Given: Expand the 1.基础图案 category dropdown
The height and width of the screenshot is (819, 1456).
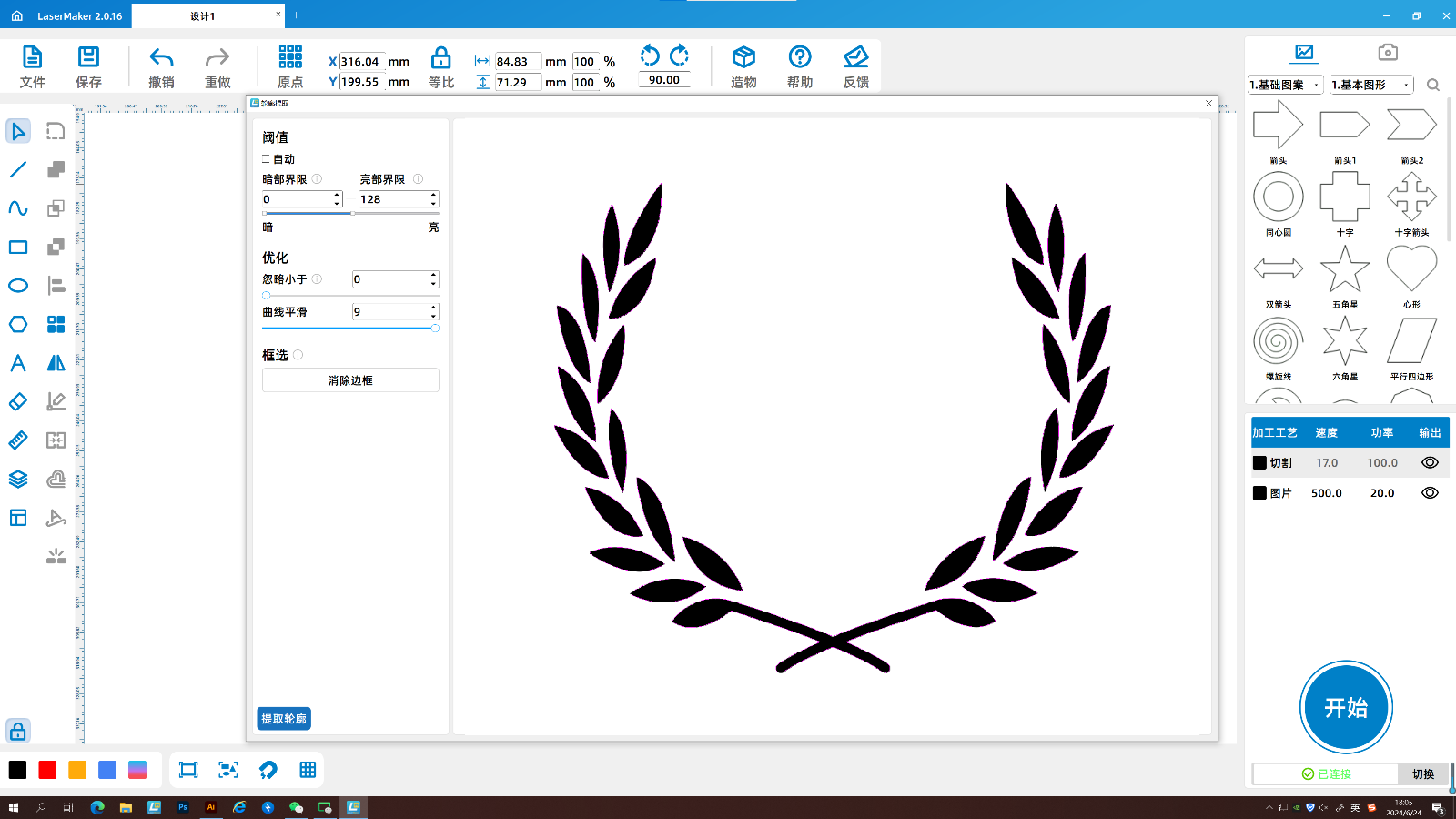Looking at the screenshot, I should tap(1285, 85).
